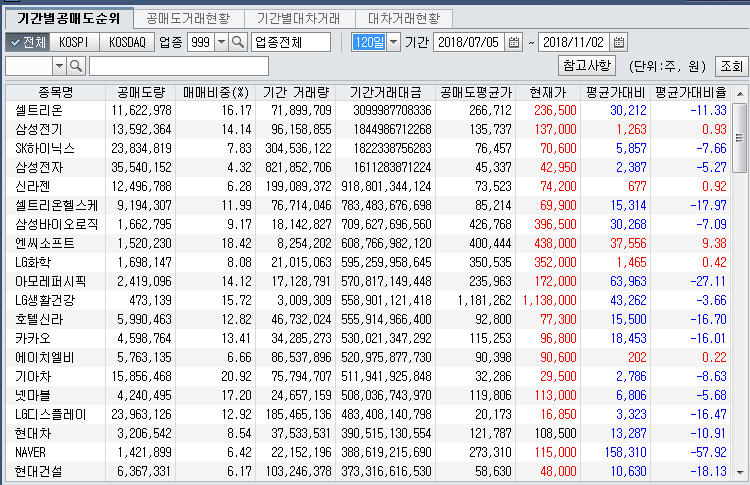
Task: Open the start date calendar picker
Action: (x=514, y=42)
